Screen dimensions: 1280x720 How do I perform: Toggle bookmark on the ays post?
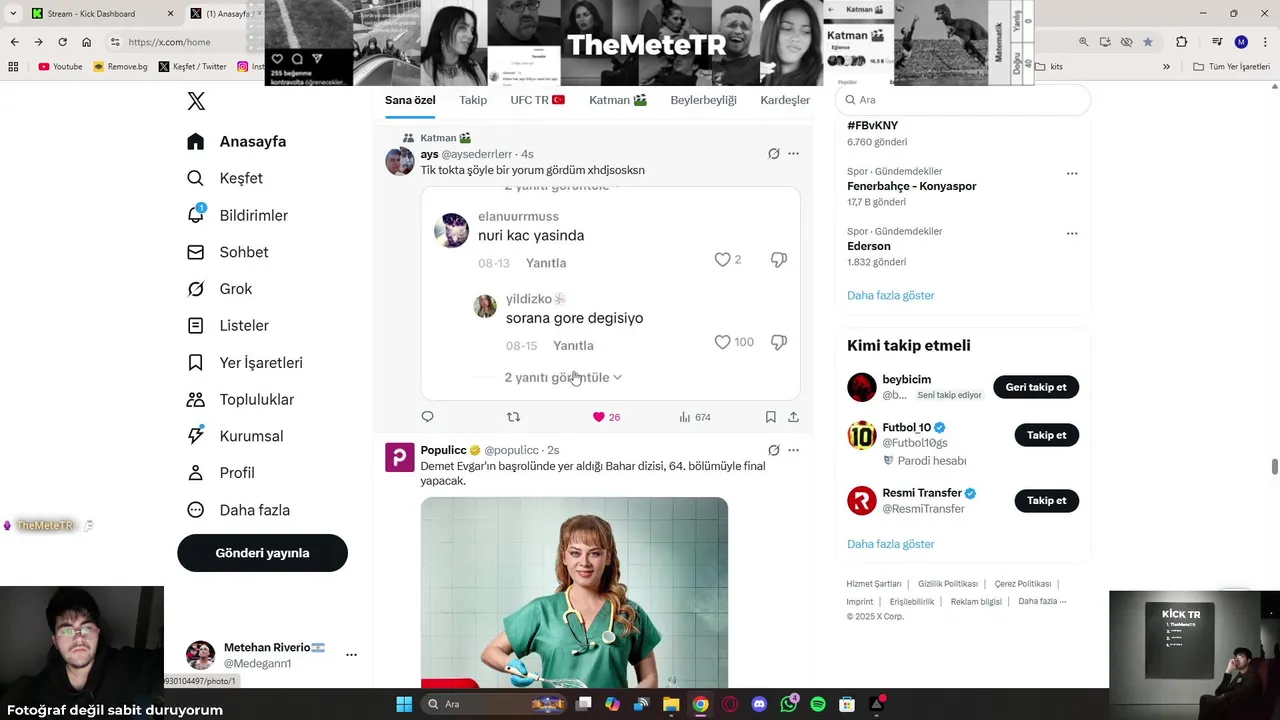(770, 417)
